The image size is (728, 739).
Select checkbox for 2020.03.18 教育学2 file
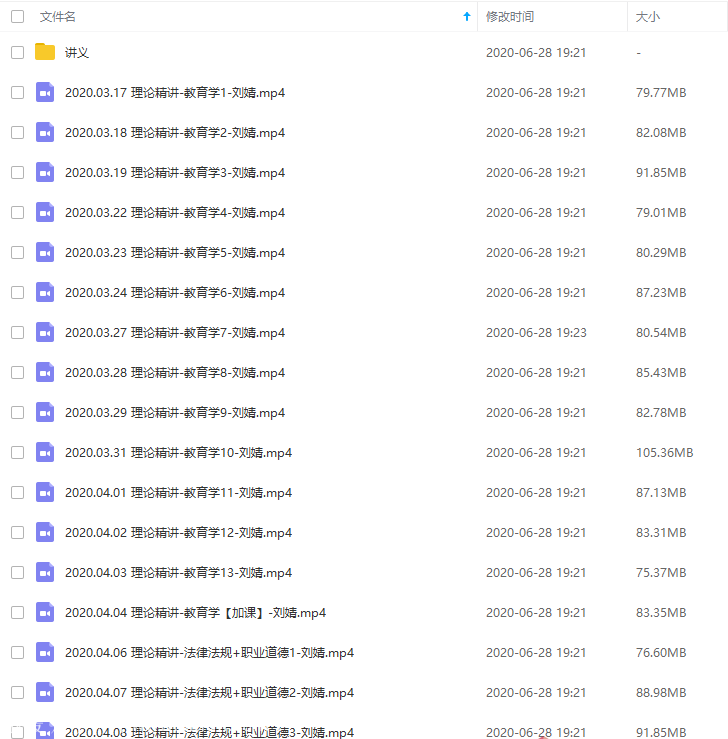(17, 132)
